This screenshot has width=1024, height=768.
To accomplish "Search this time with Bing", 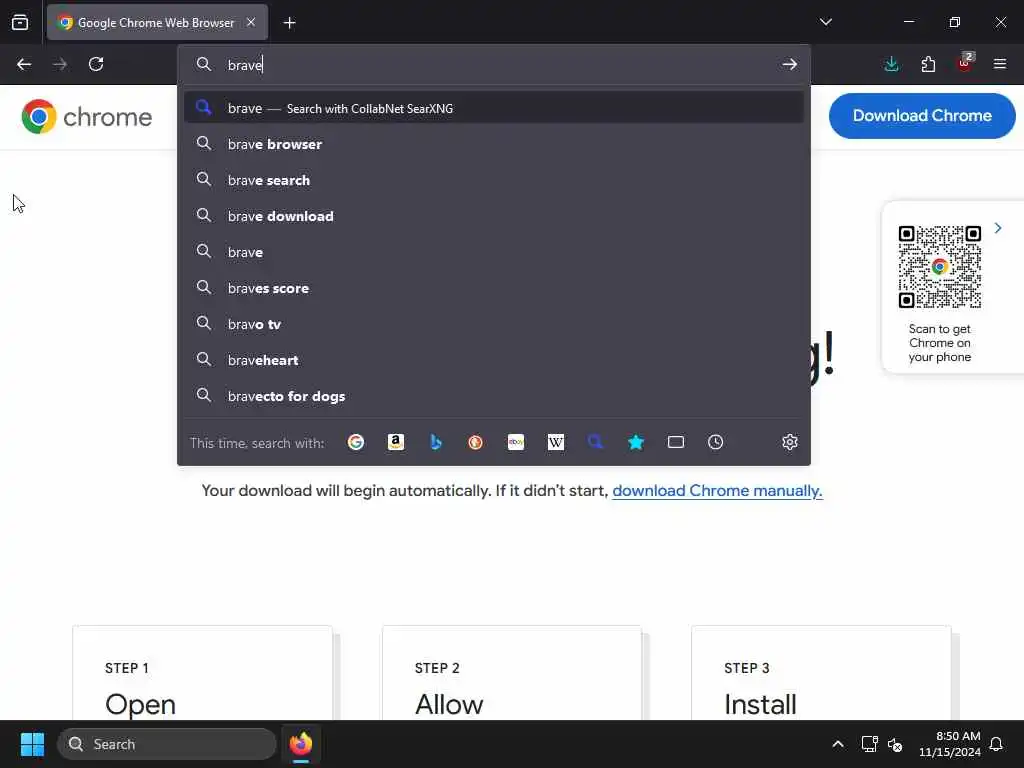I will [436, 442].
